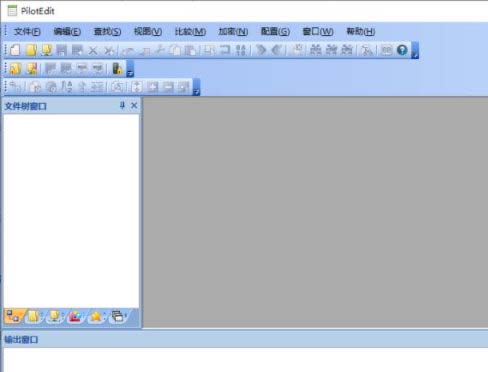Close all files with the double X icon
This screenshot has height=372, width=488.
[109, 51]
